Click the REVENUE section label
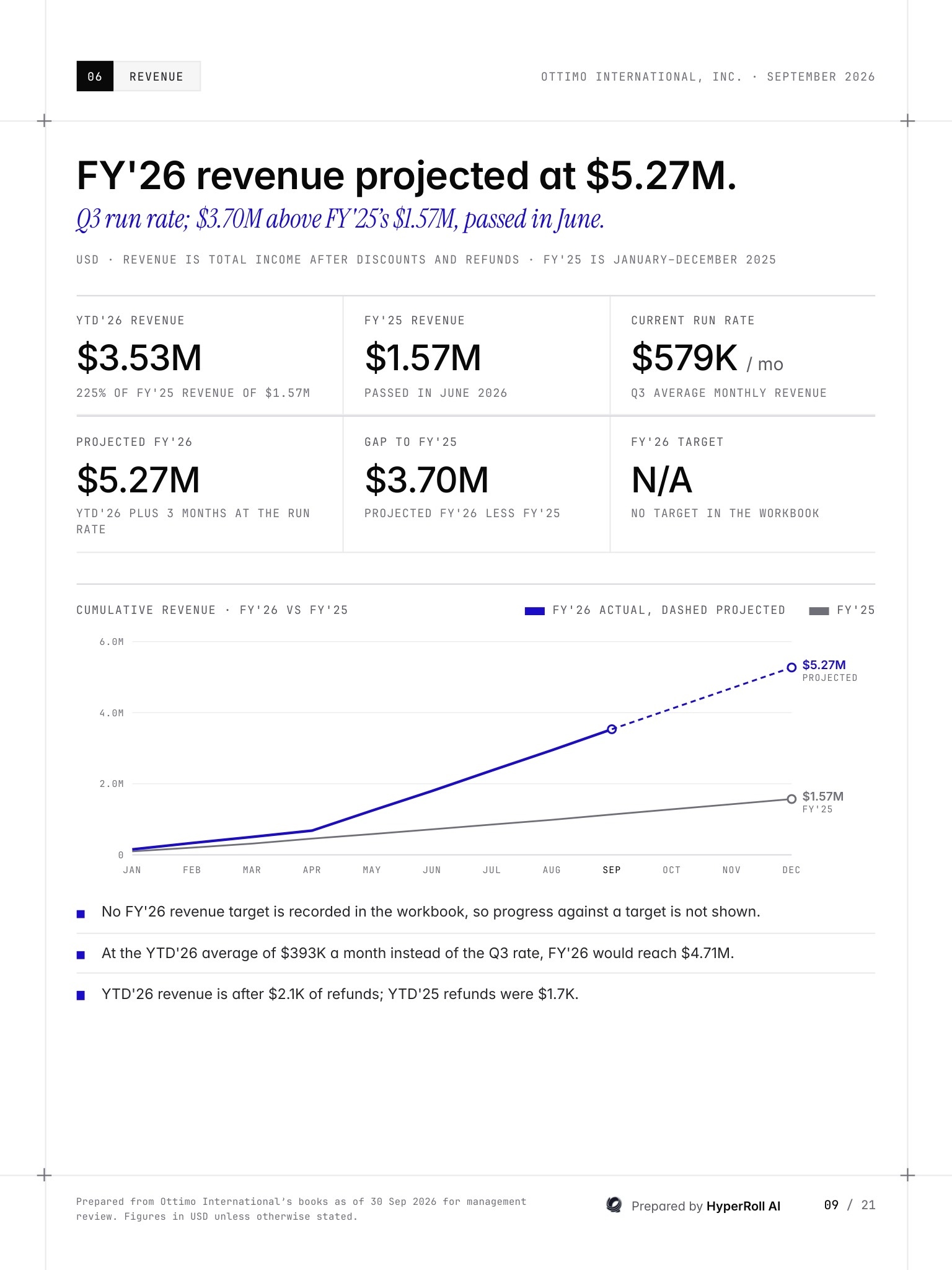The width and height of the screenshot is (952, 1270). (157, 76)
